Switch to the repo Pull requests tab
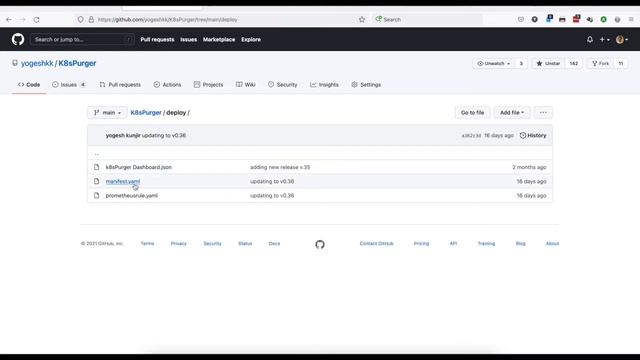The image size is (640, 360). tap(120, 85)
